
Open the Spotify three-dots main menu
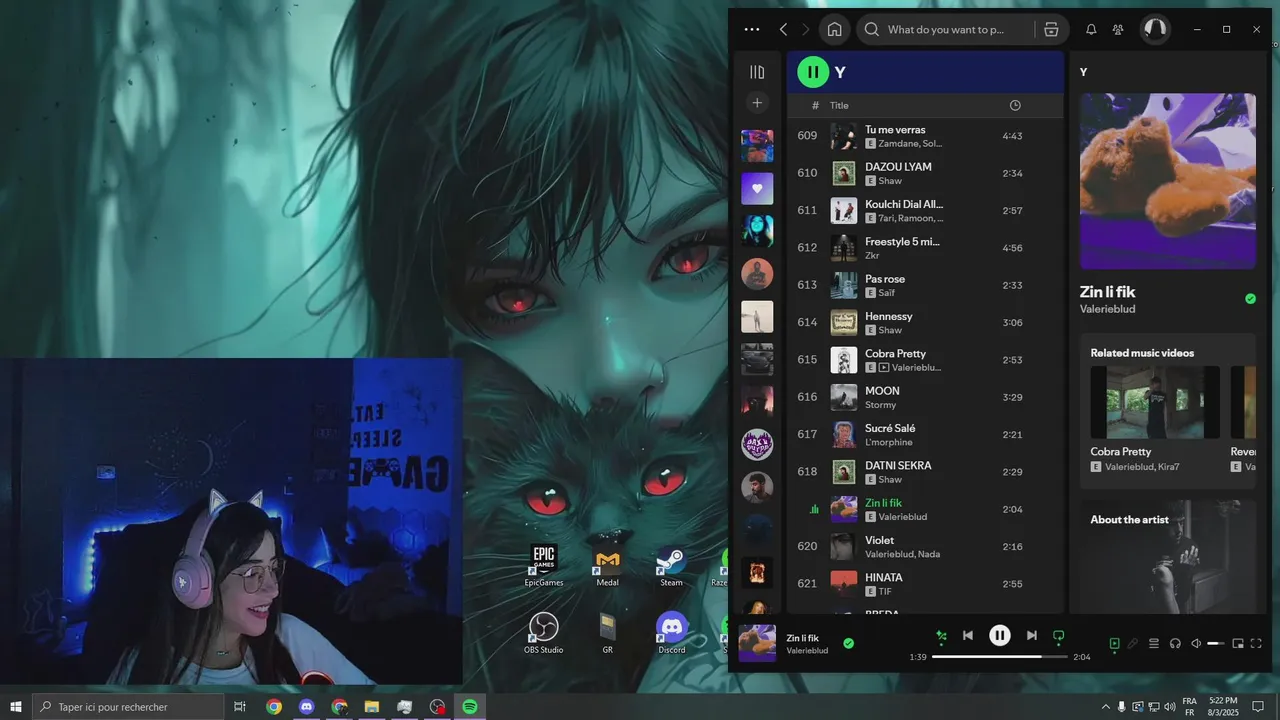pos(752,30)
